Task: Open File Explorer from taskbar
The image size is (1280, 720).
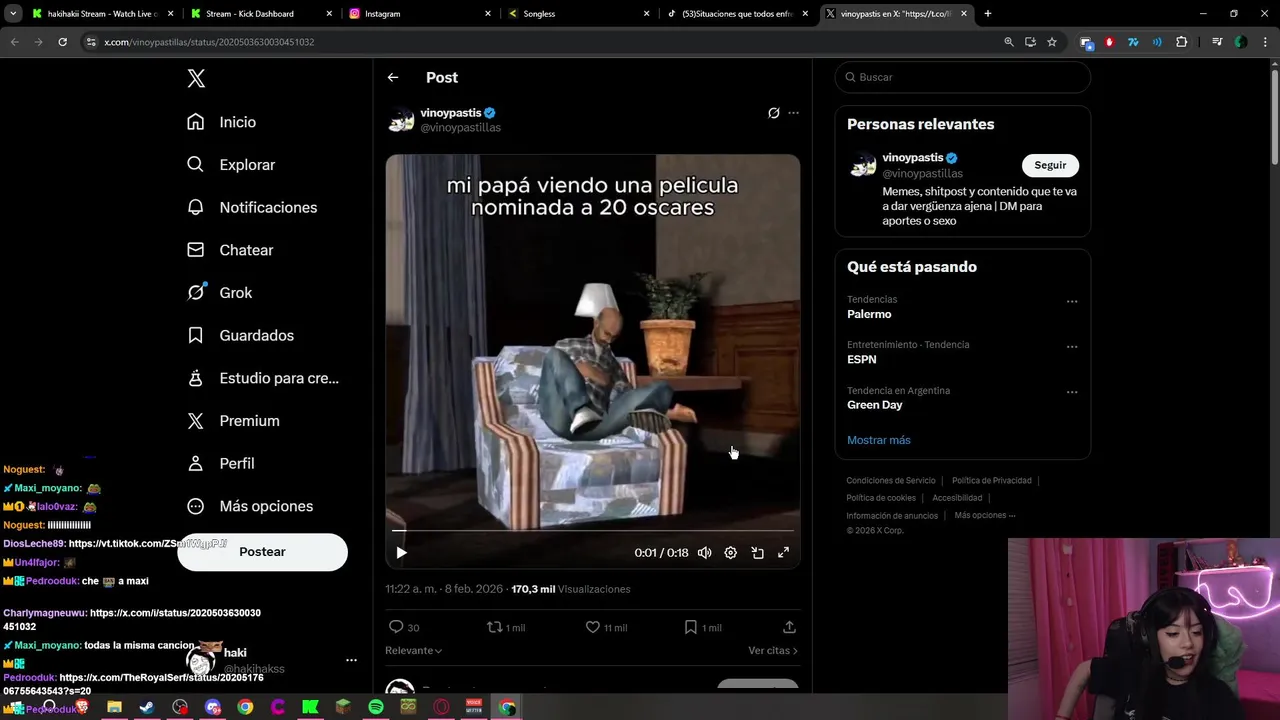Action: 114,708
